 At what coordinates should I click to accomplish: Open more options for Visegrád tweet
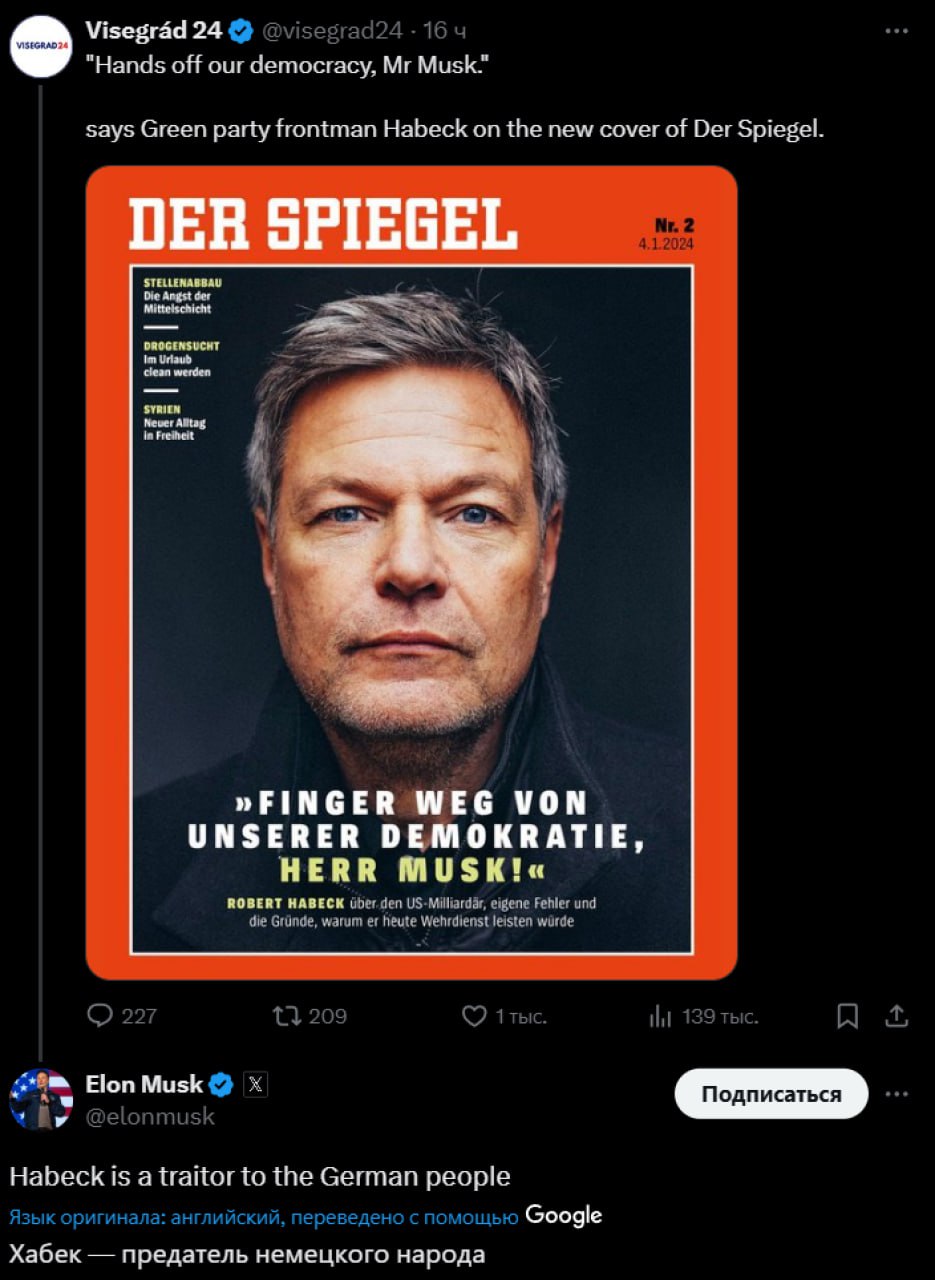(896, 31)
